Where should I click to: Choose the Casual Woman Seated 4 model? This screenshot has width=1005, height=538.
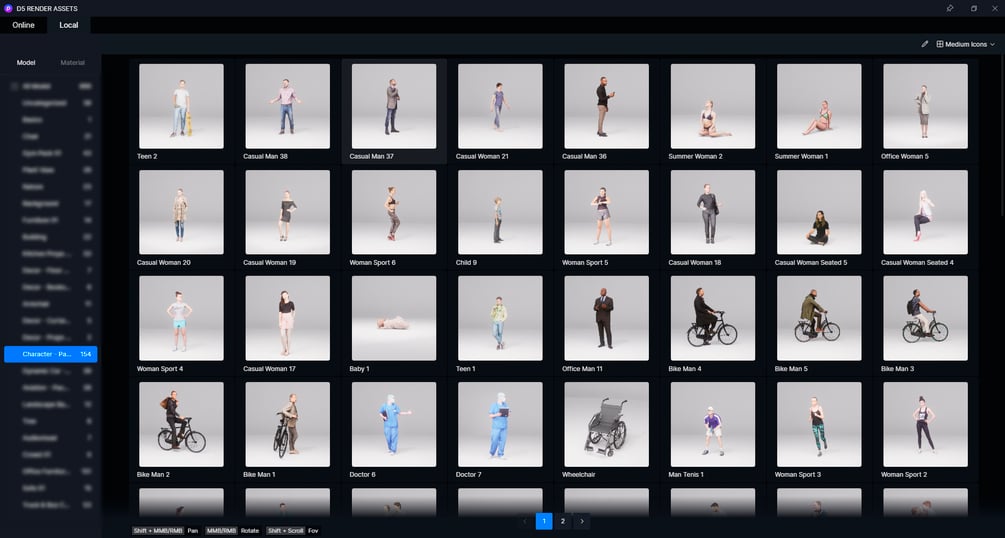(926, 212)
